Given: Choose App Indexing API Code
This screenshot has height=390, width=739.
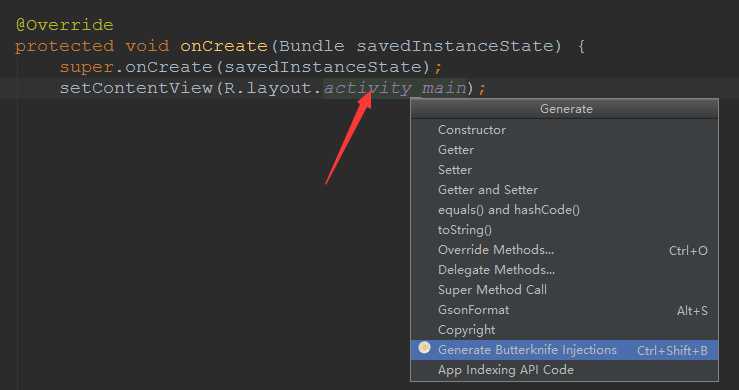Looking at the screenshot, I should (x=565, y=370).
